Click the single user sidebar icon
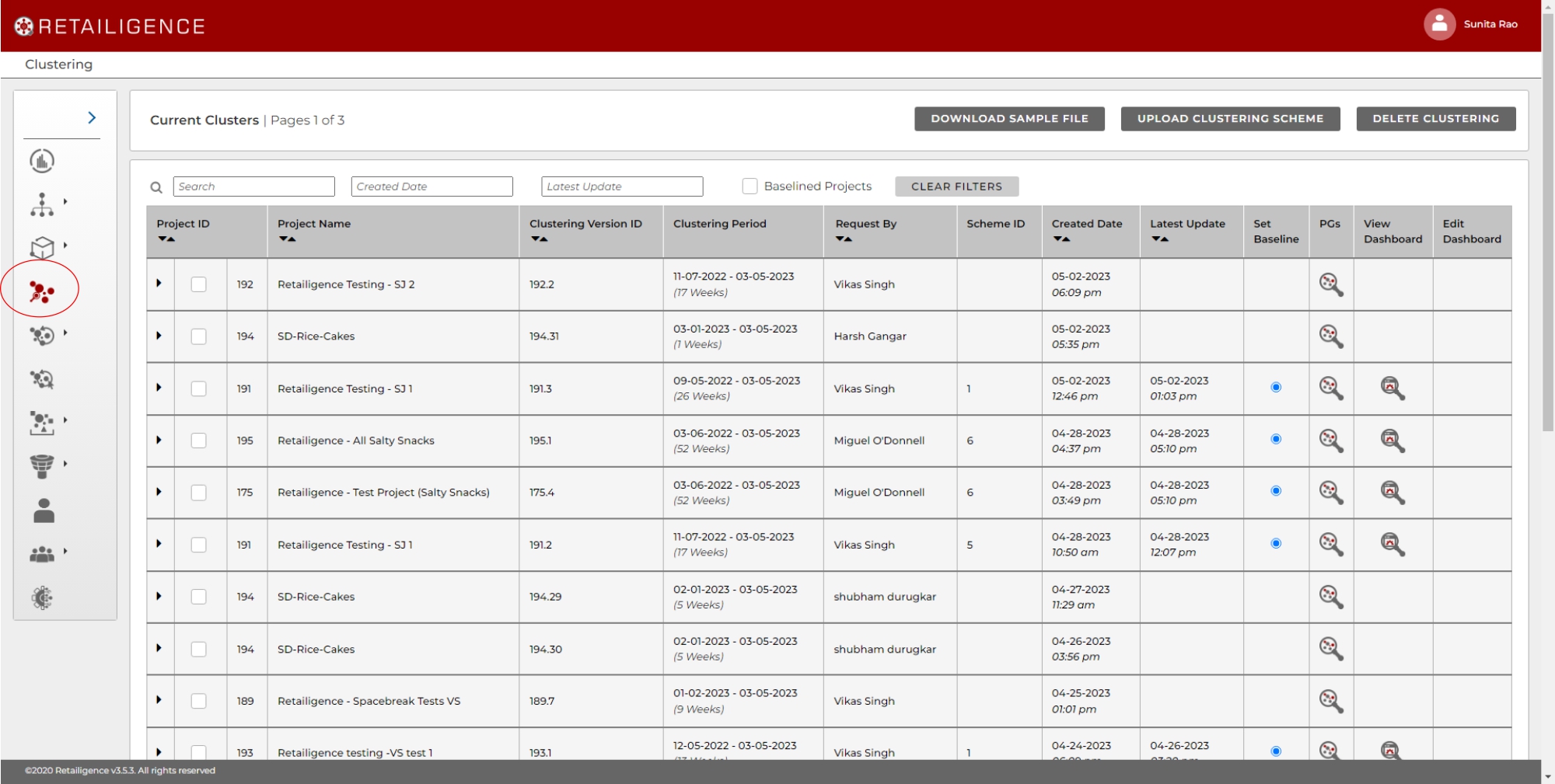The height and width of the screenshot is (784, 1555). point(44,510)
